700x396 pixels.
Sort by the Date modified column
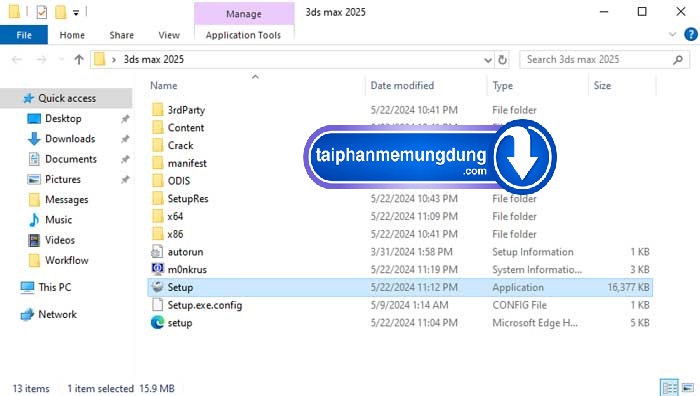(x=402, y=85)
